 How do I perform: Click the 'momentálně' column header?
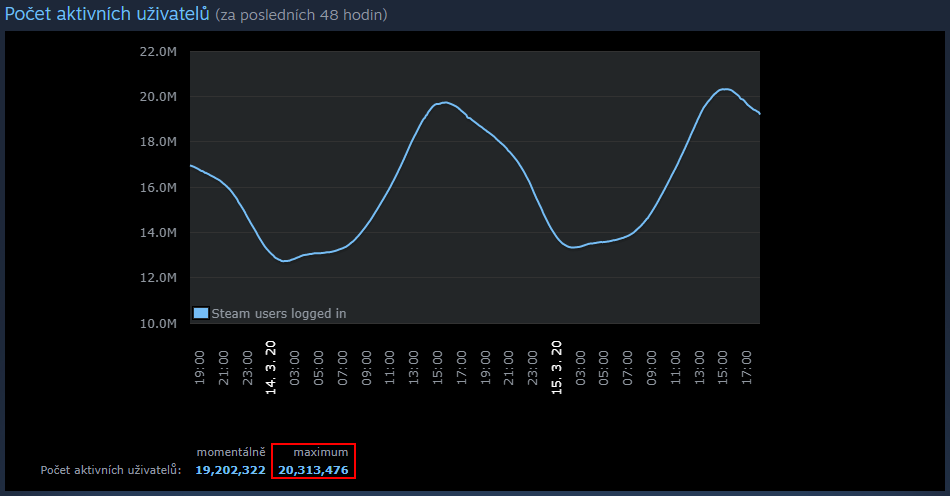point(230,452)
